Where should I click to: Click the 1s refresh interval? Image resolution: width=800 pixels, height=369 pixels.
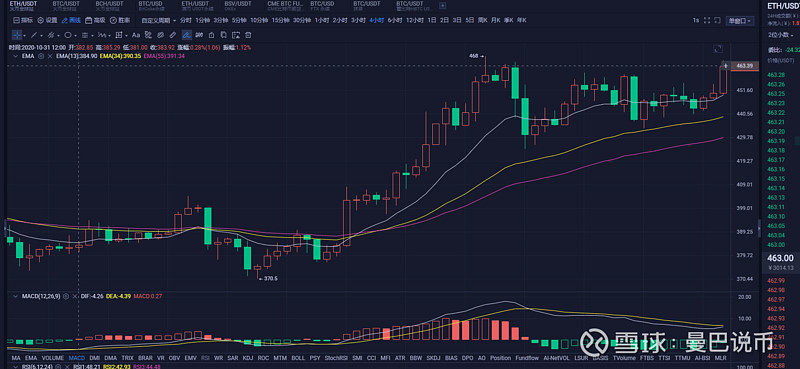696,20
